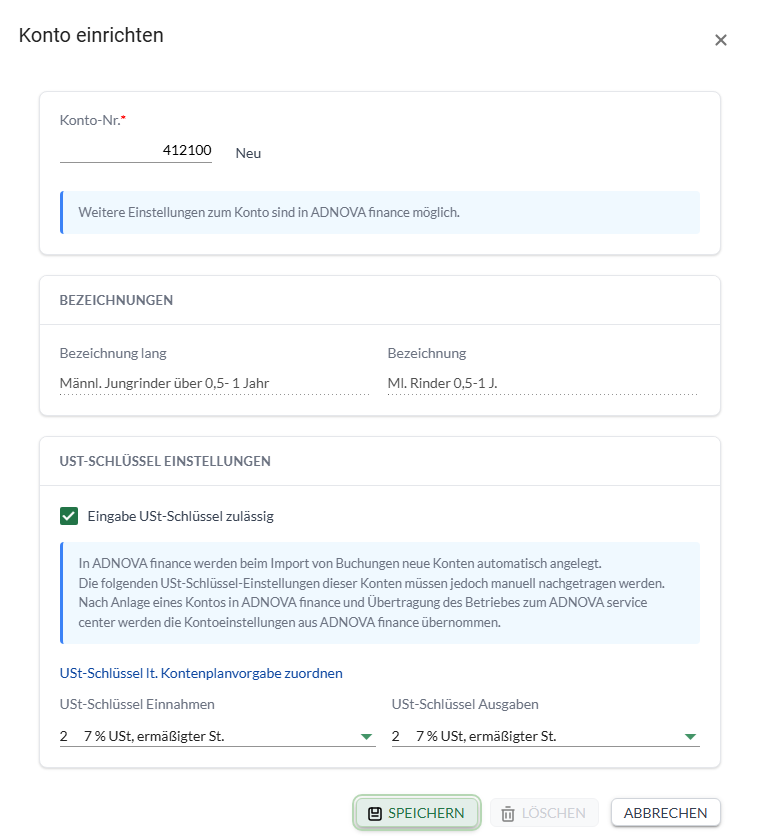Expand the USt-Schlüssel Ausgaben dropdown arrow
This screenshot has width=760, height=840.
[689, 737]
